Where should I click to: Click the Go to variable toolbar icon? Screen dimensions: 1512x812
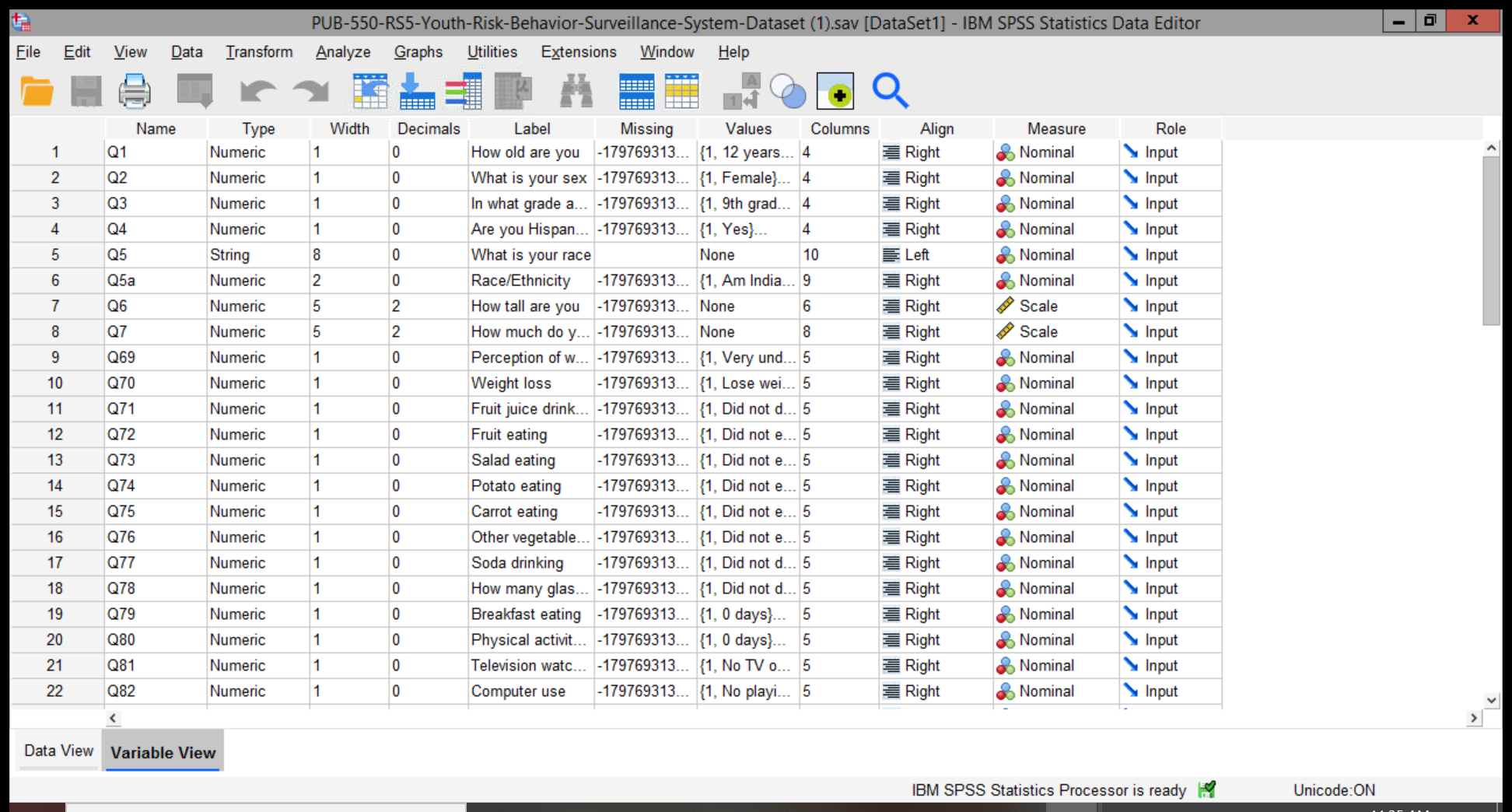[x=417, y=91]
